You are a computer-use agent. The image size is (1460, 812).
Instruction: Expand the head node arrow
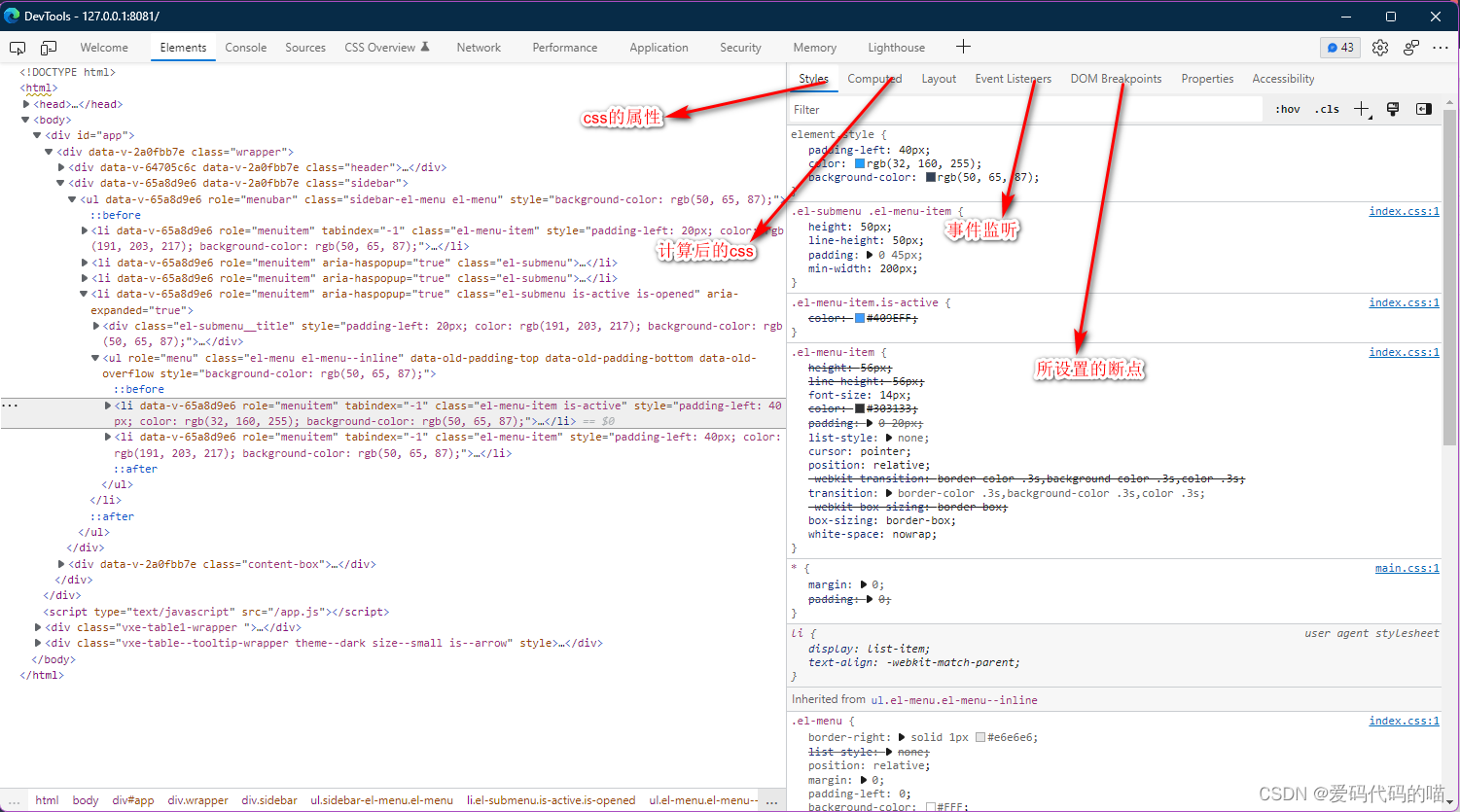point(26,104)
